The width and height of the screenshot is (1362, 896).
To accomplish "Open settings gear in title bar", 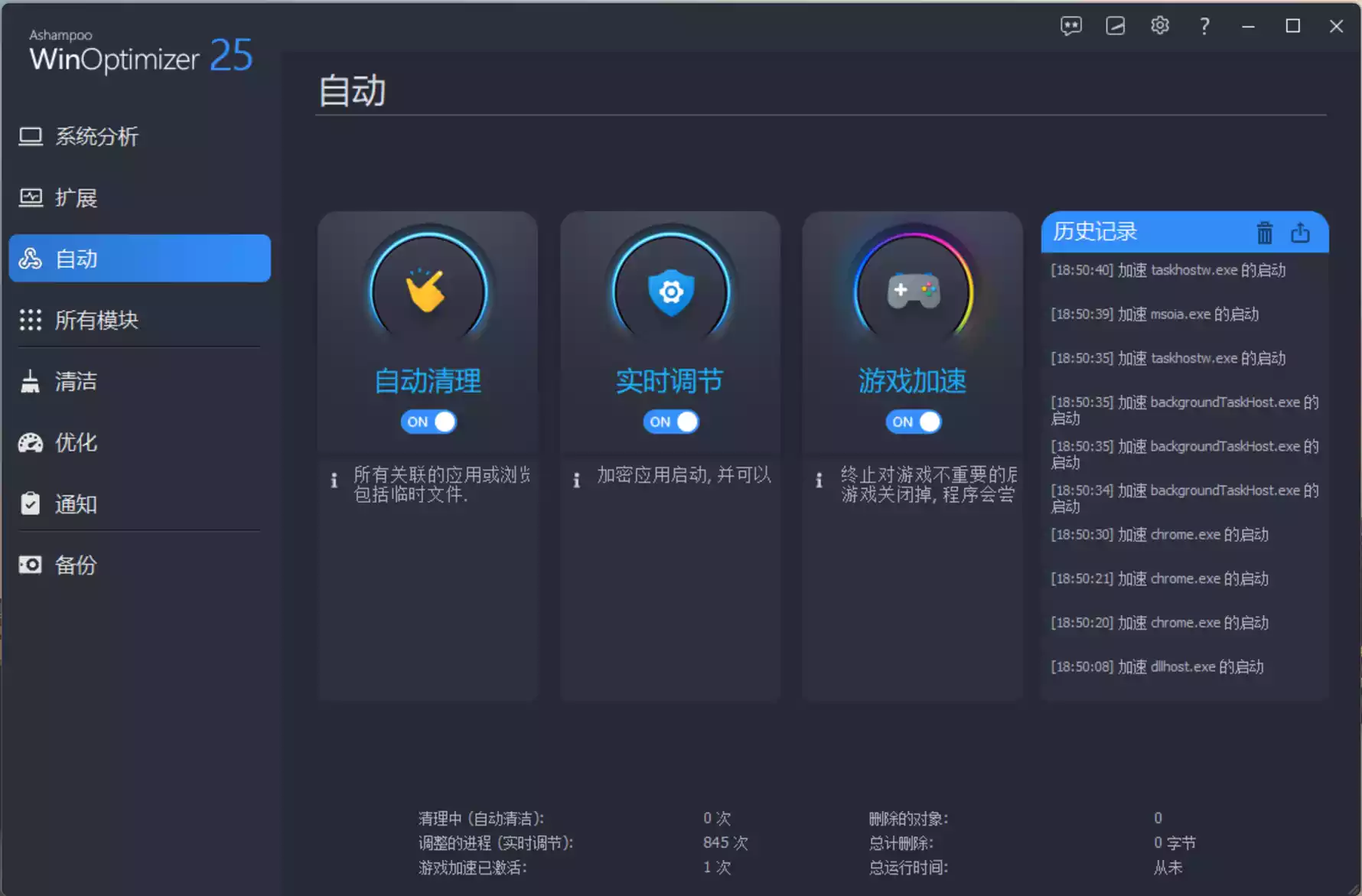I will click(x=1159, y=26).
